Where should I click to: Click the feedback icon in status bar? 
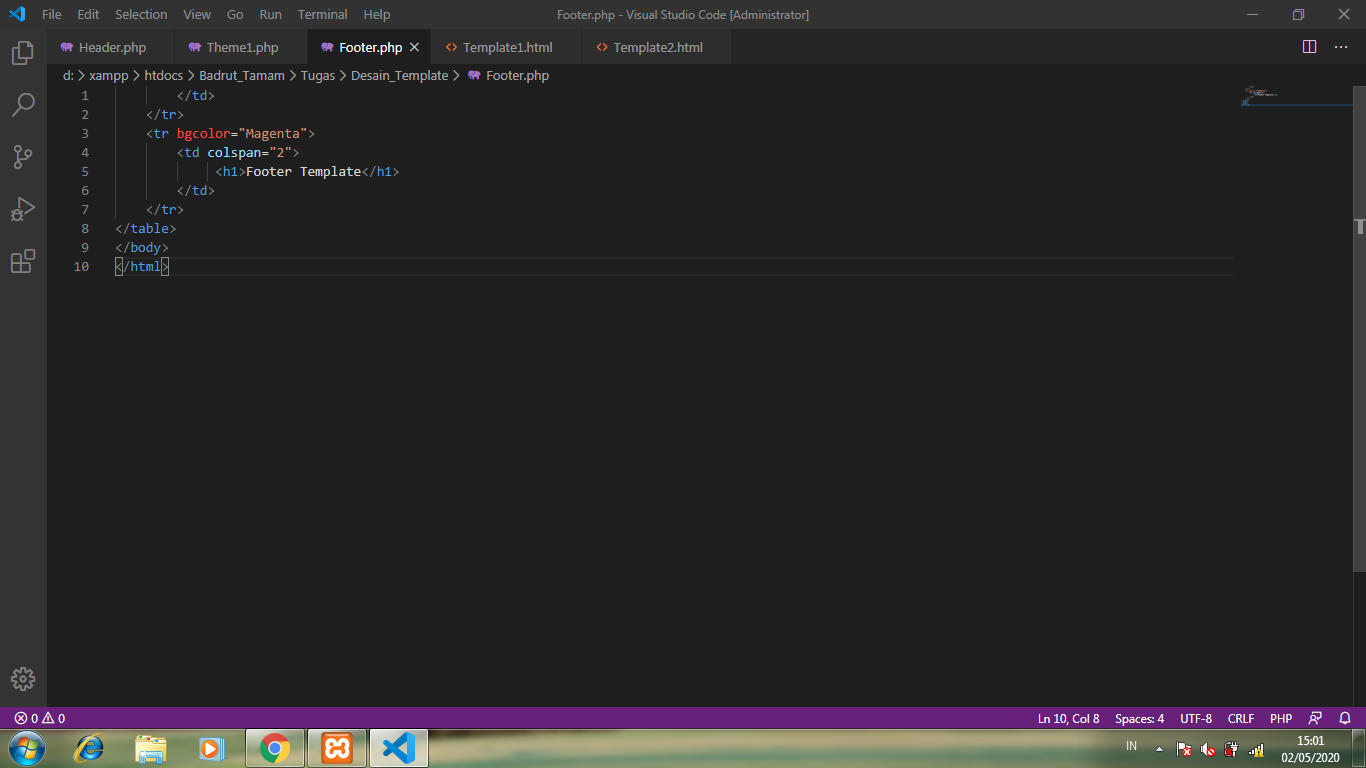tap(1315, 718)
